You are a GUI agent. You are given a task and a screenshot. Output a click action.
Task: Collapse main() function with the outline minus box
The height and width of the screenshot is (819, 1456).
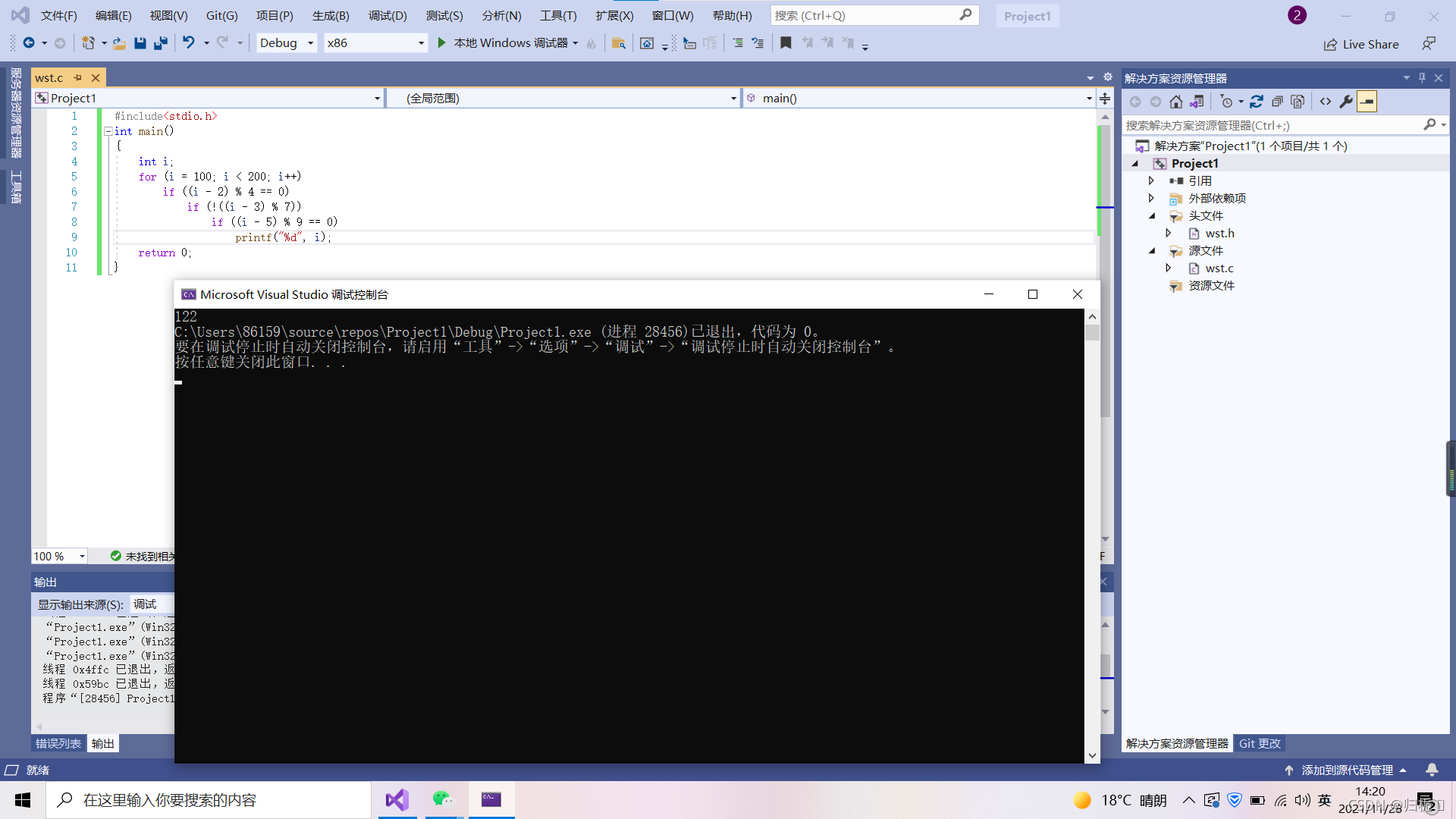point(108,131)
